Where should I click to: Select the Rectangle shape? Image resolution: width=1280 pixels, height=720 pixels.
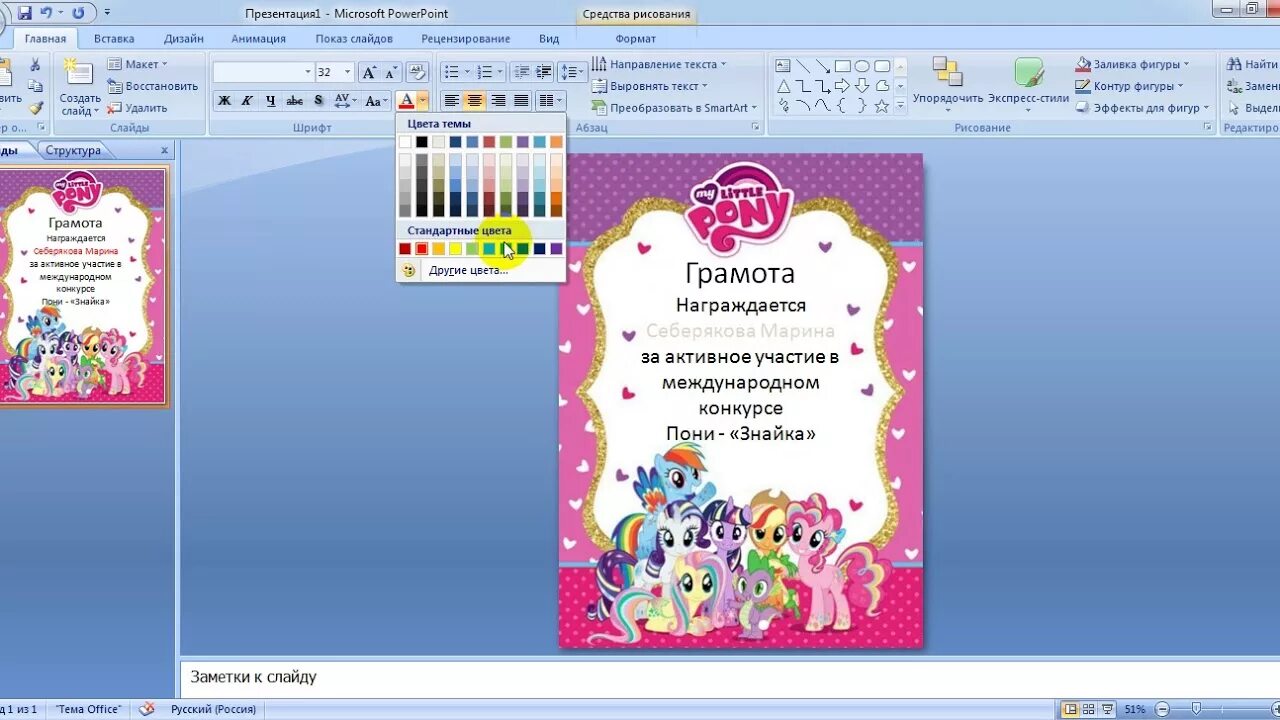point(843,66)
